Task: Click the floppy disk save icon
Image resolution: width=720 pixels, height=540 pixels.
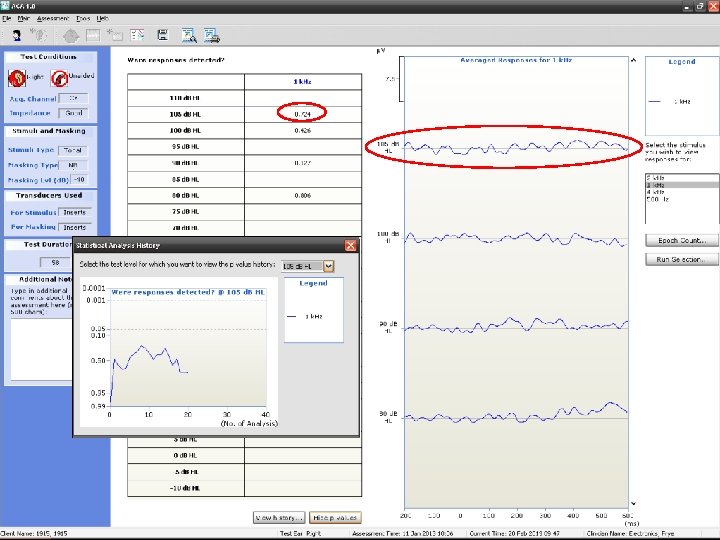Action: [163, 35]
